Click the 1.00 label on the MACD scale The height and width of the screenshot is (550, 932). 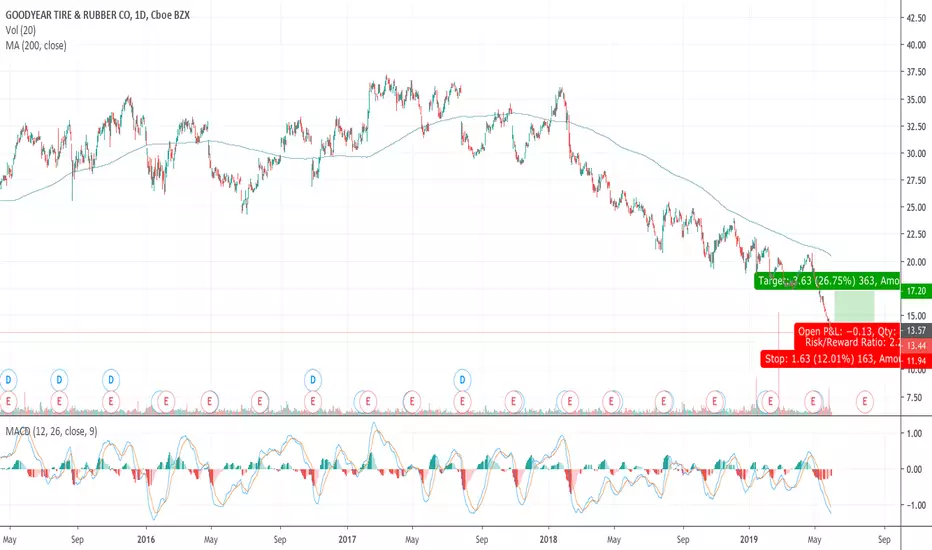(914, 433)
